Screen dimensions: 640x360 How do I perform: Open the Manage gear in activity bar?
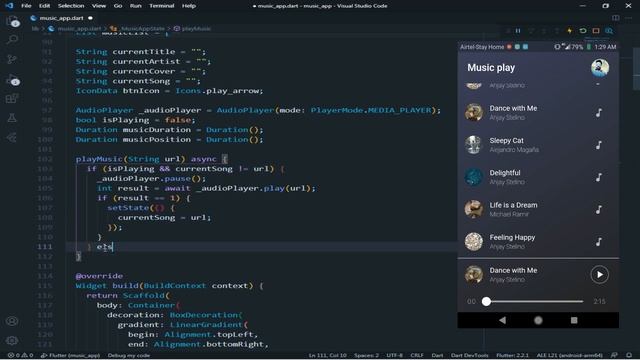pyautogui.click(x=12, y=340)
